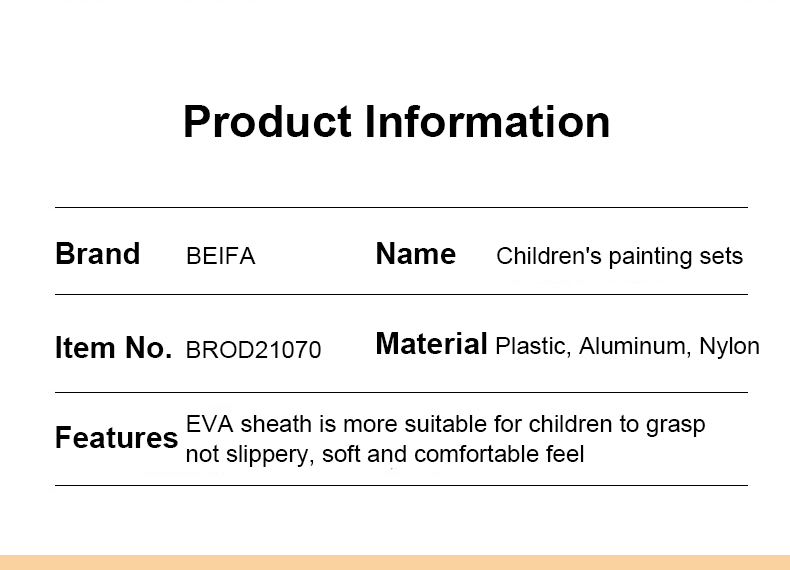Click the Children's painting sets text
The width and height of the screenshot is (790, 570).
coord(619,256)
